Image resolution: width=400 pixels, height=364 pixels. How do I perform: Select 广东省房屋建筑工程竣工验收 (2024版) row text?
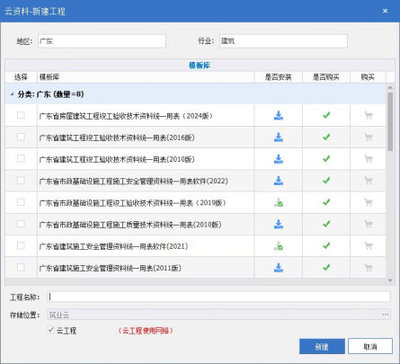click(x=126, y=116)
